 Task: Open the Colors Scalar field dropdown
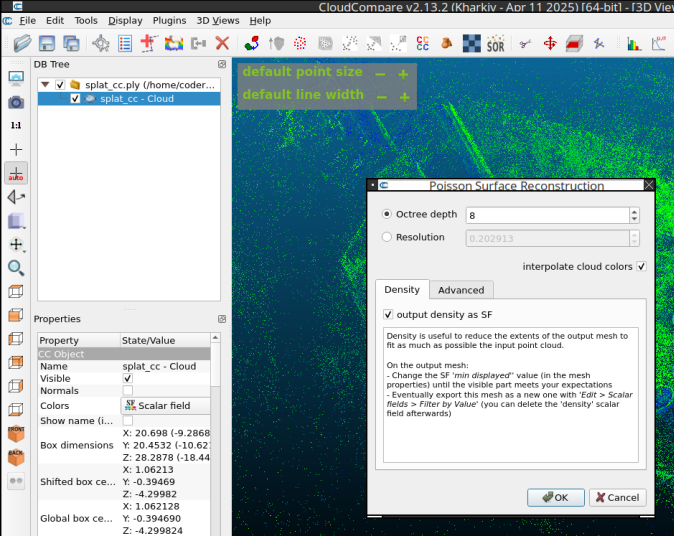coord(166,406)
